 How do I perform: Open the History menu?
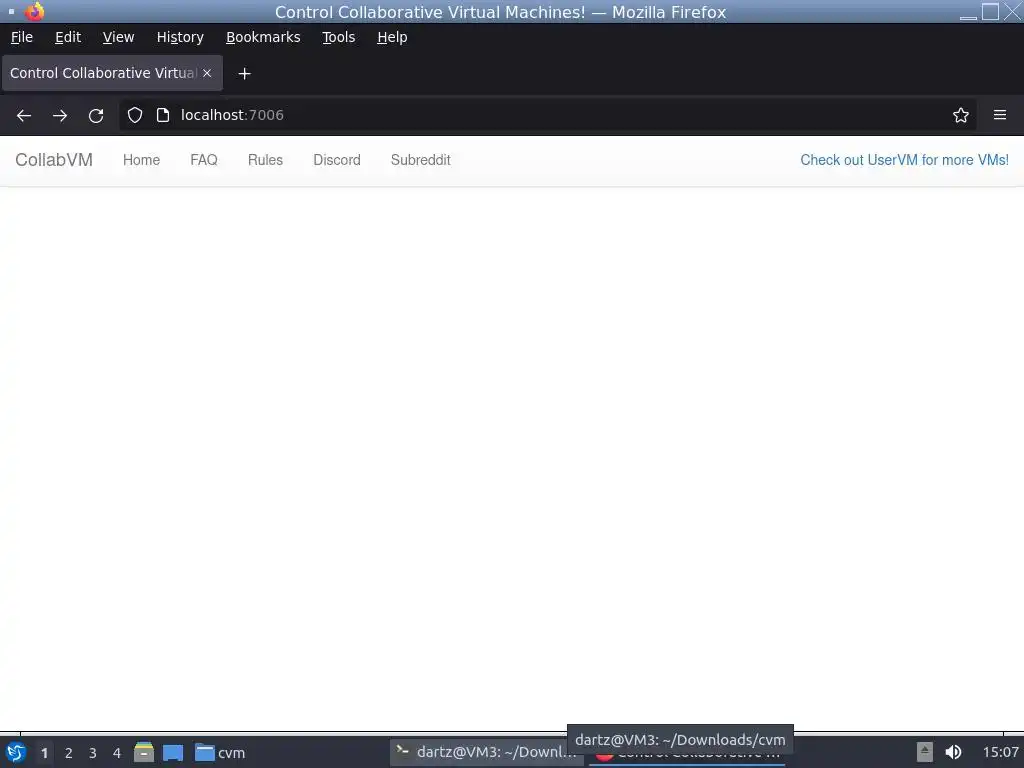[180, 37]
